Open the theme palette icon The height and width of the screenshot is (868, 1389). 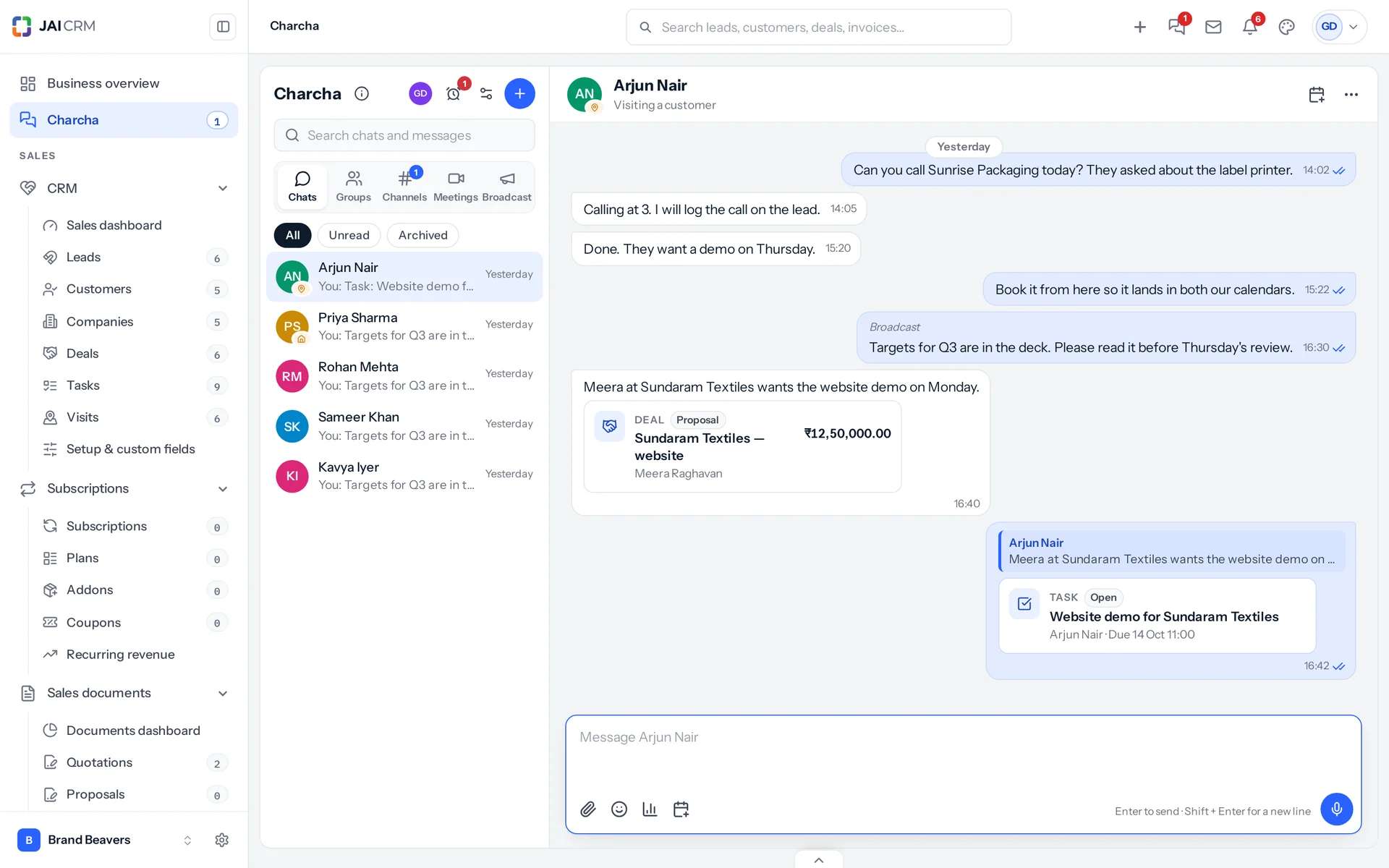click(x=1286, y=27)
